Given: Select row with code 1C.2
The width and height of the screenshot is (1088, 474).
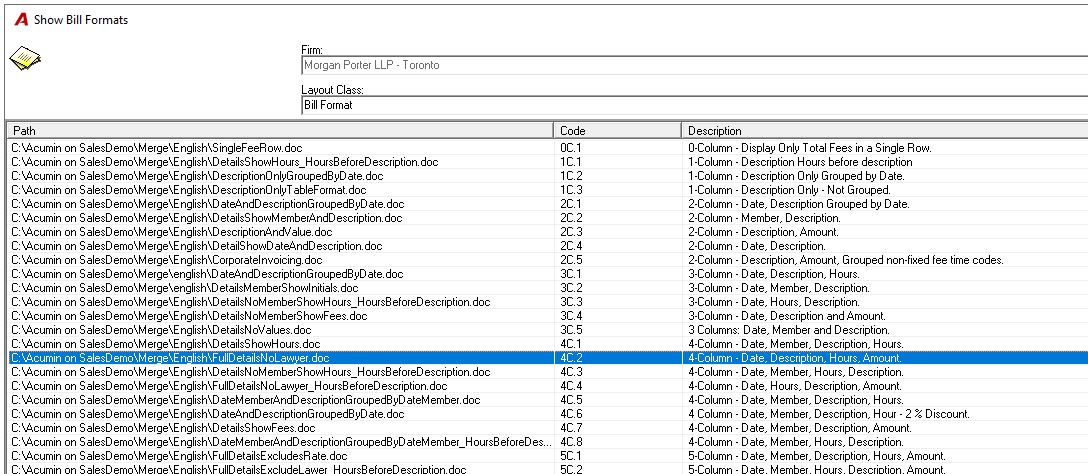Looking at the screenshot, I should click(x=547, y=176).
